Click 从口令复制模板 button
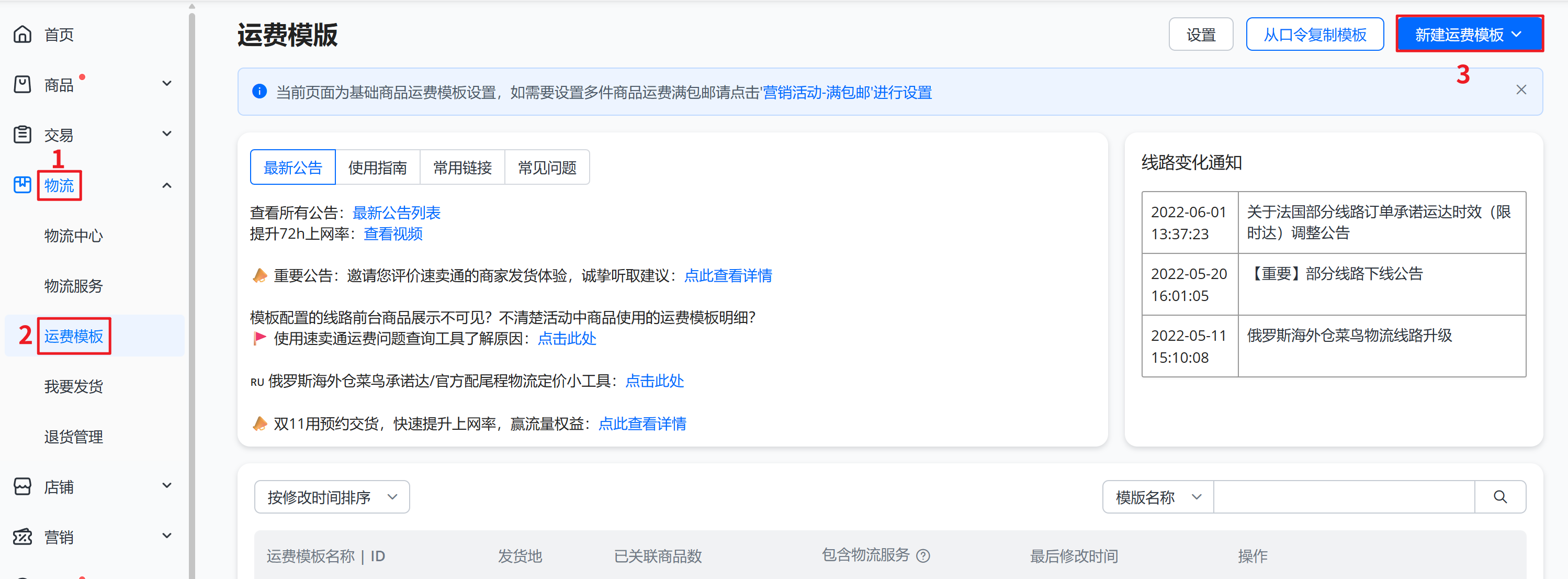The width and height of the screenshot is (1568, 579). tap(1314, 34)
